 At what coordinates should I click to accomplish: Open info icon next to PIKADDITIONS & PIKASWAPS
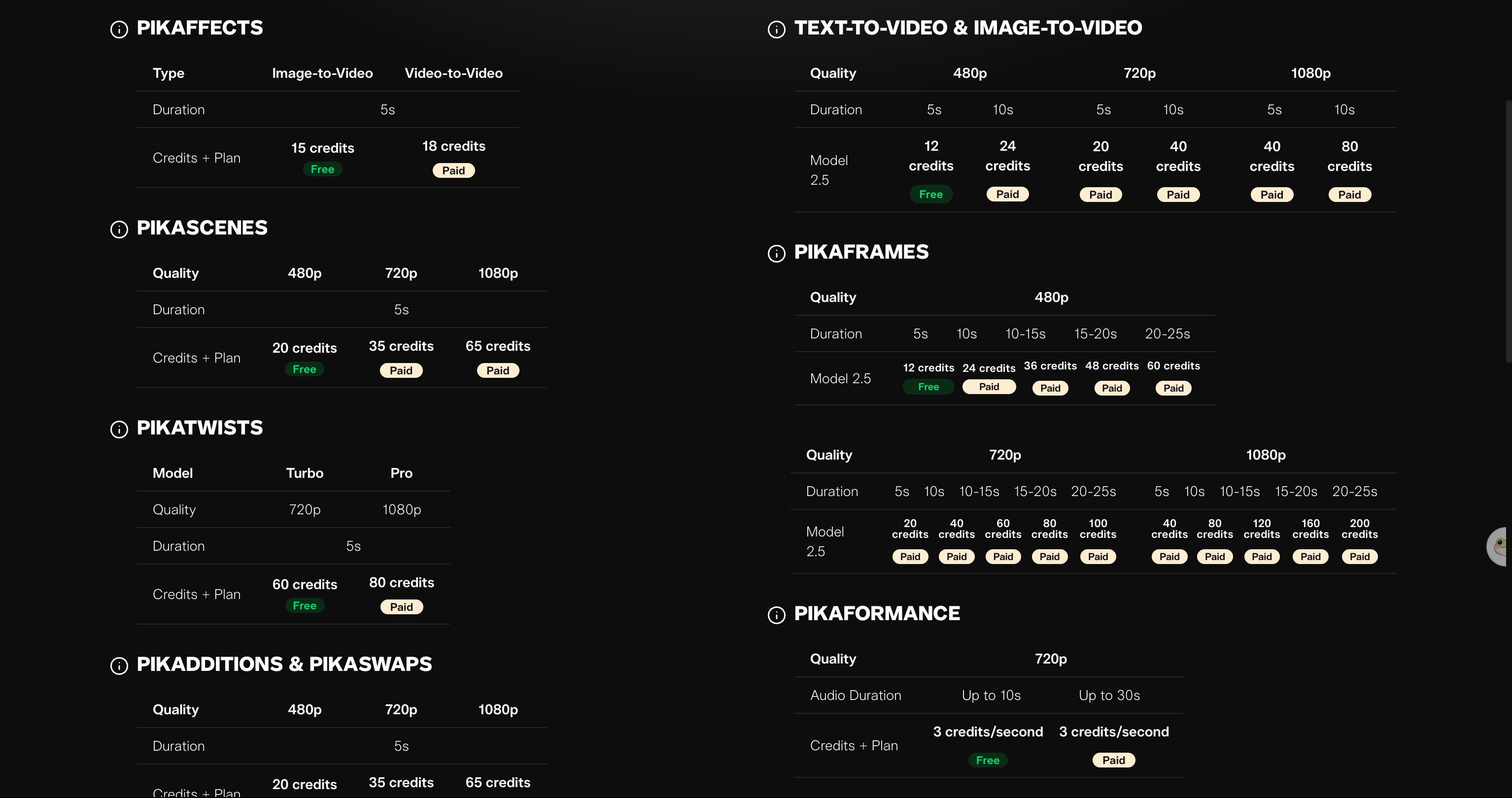[119, 666]
